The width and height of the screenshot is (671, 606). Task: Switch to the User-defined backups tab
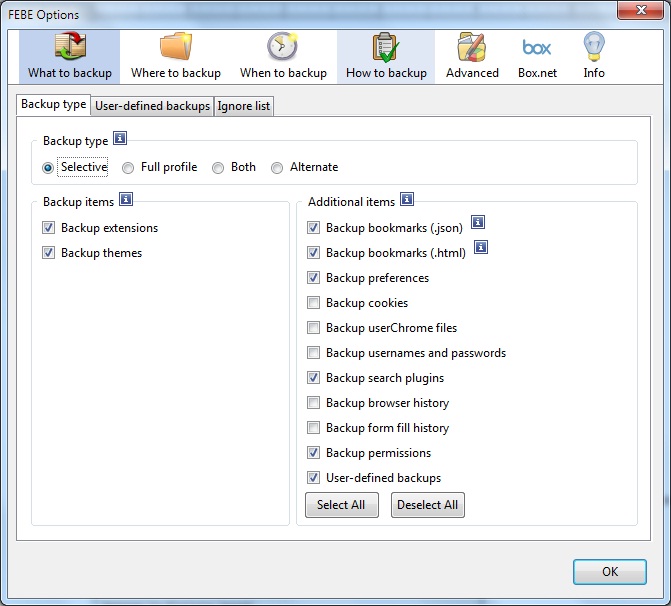click(x=152, y=106)
